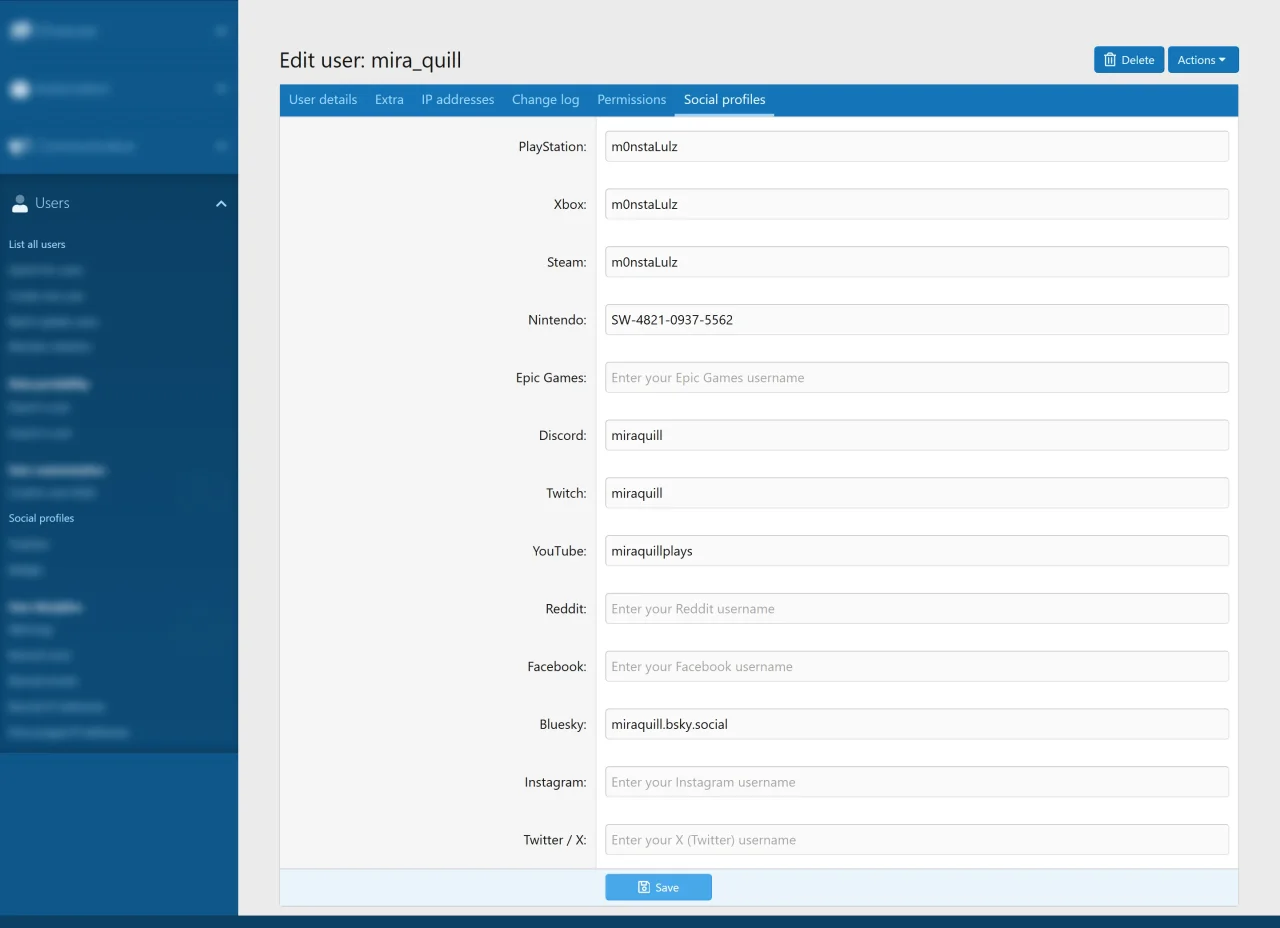Click the empty Reddit username field

point(917,609)
